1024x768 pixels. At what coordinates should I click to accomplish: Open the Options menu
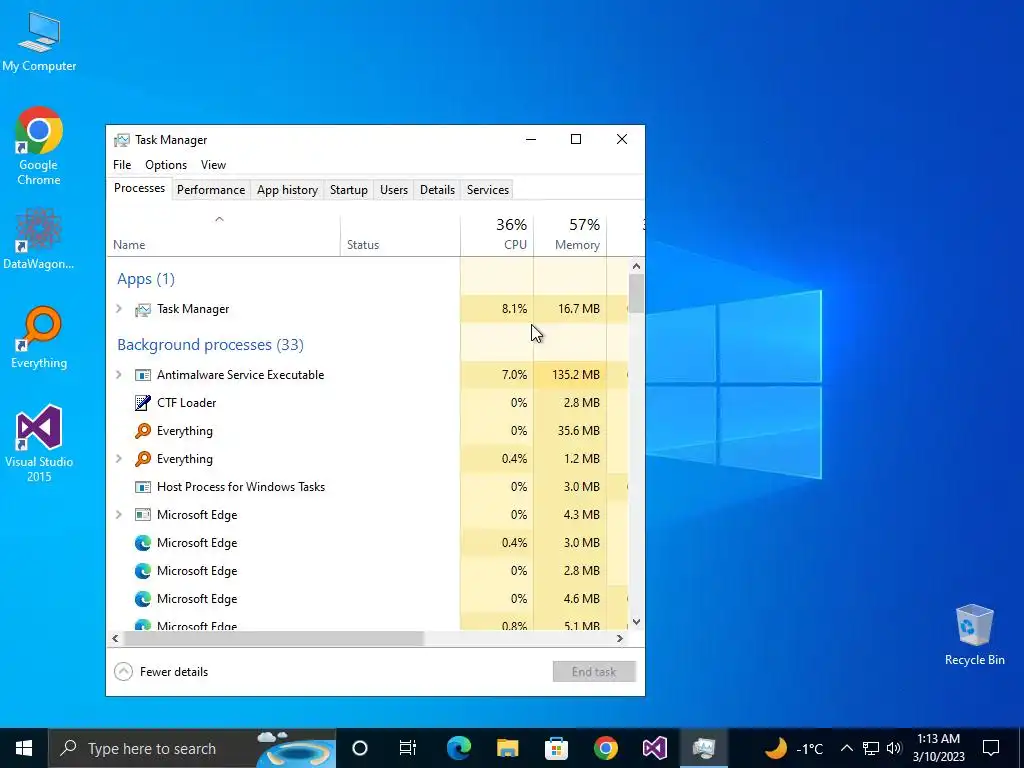[x=166, y=165]
